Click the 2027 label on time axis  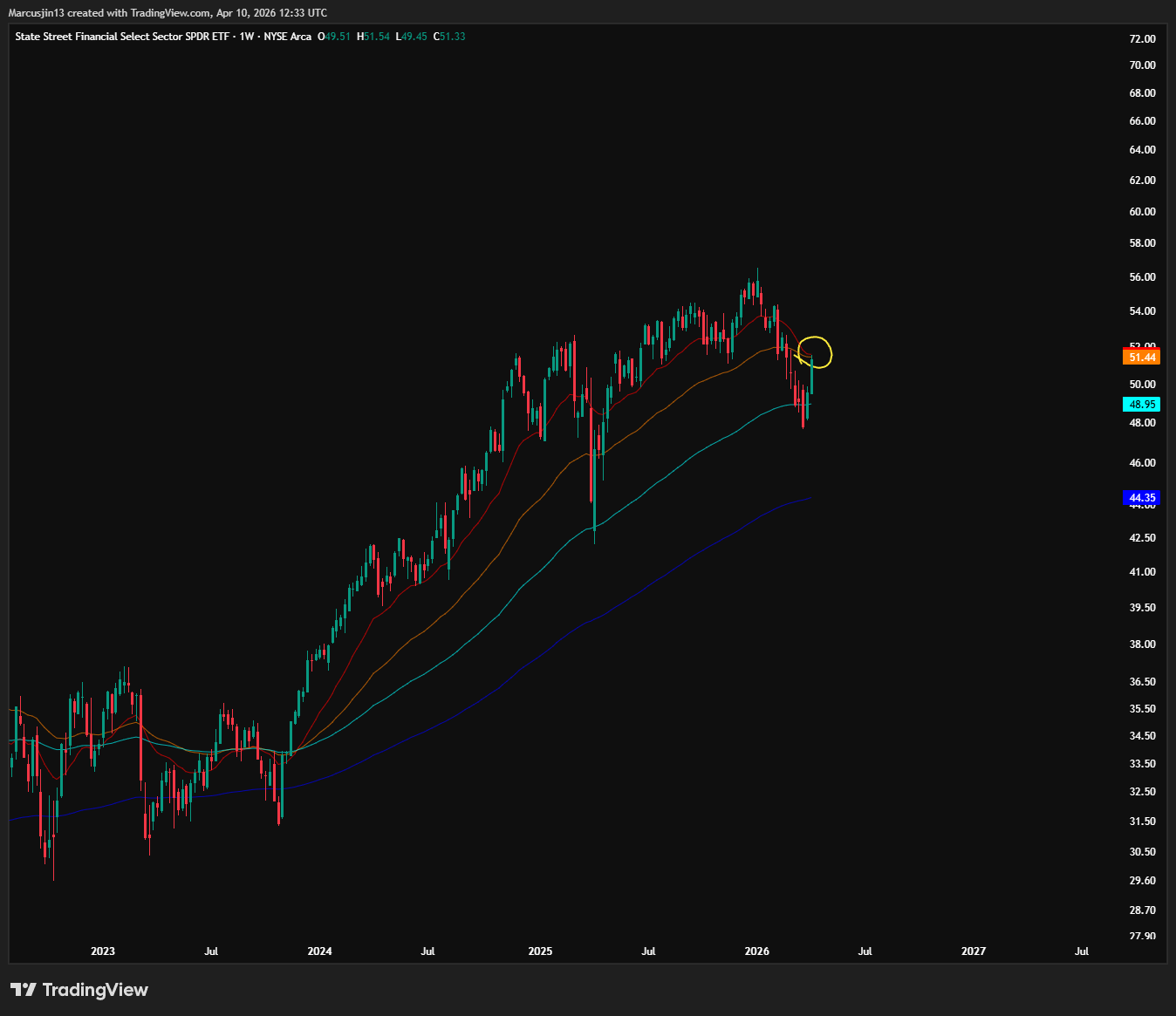point(974,951)
